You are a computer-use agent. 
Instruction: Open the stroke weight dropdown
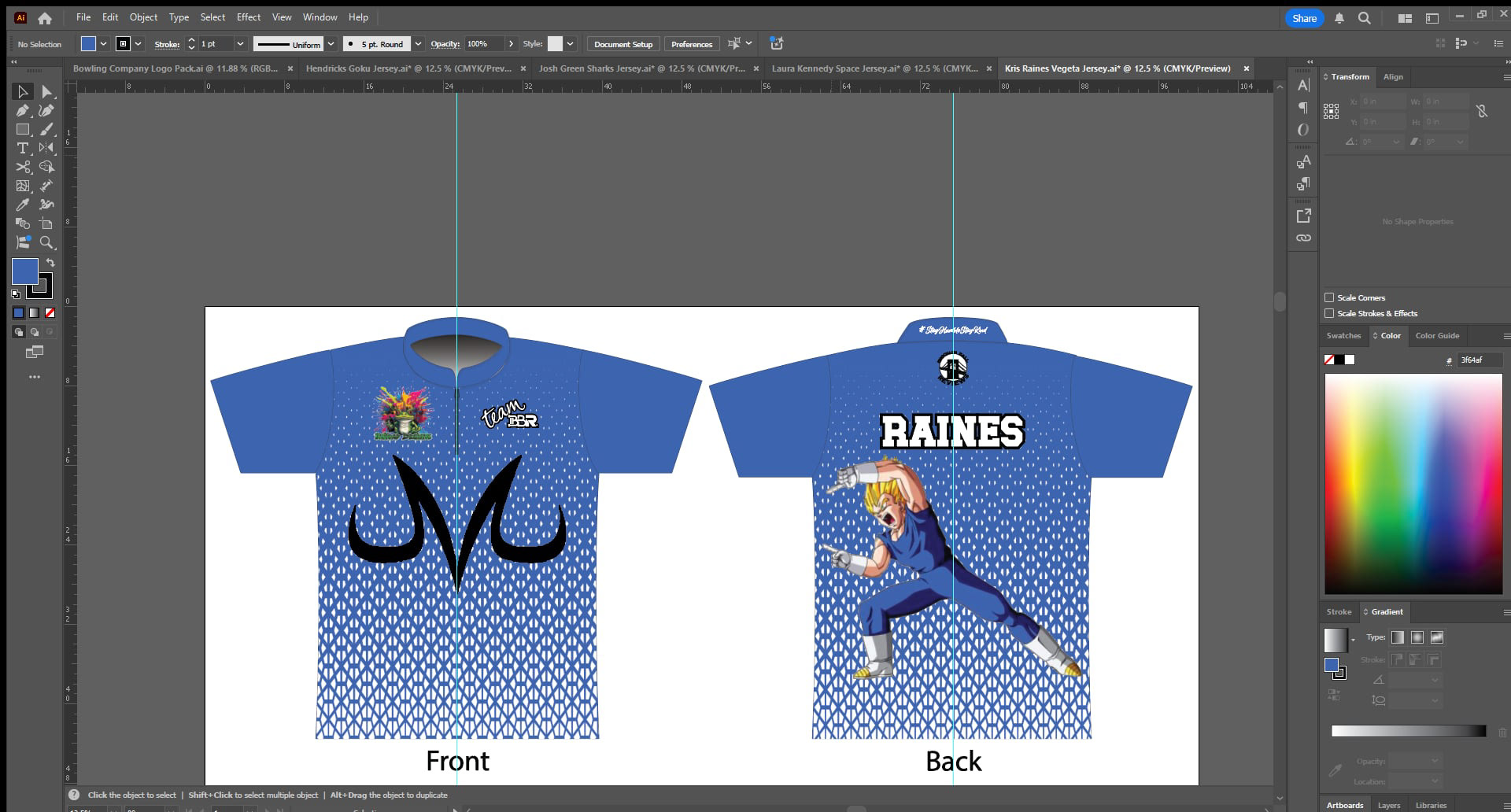[x=240, y=44]
